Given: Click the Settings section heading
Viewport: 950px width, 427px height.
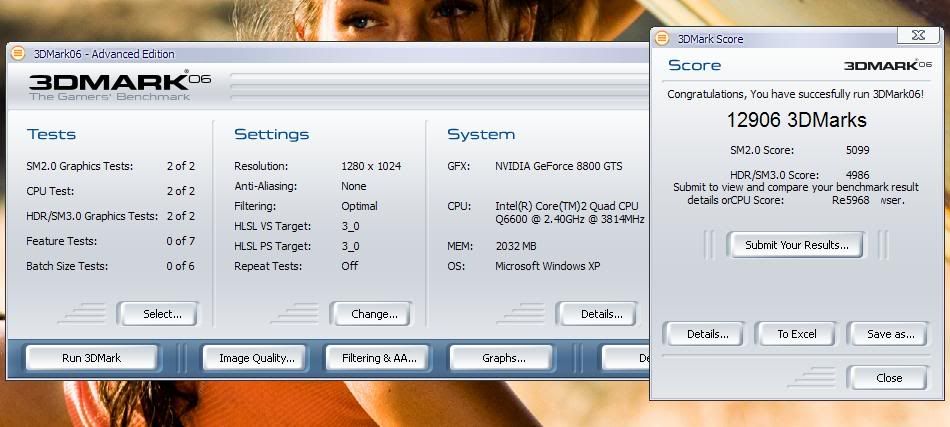Looking at the screenshot, I should [x=271, y=134].
